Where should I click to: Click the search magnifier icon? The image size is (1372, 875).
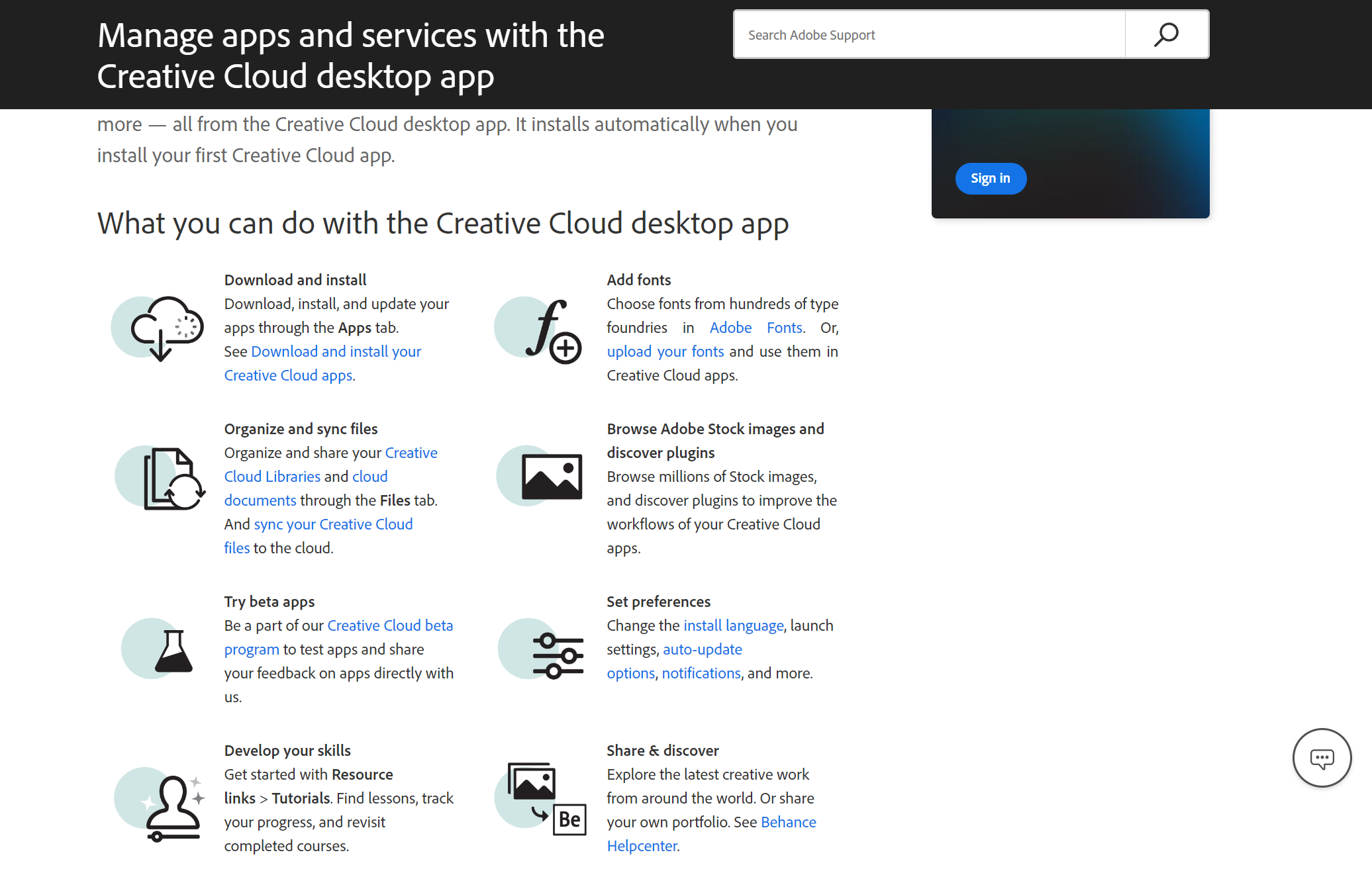tap(1166, 34)
